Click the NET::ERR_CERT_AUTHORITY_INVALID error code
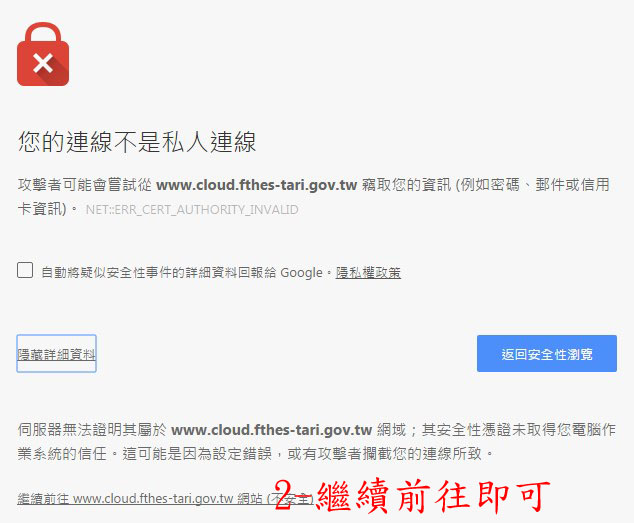Viewport: 634px width, 523px height. [x=192, y=210]
